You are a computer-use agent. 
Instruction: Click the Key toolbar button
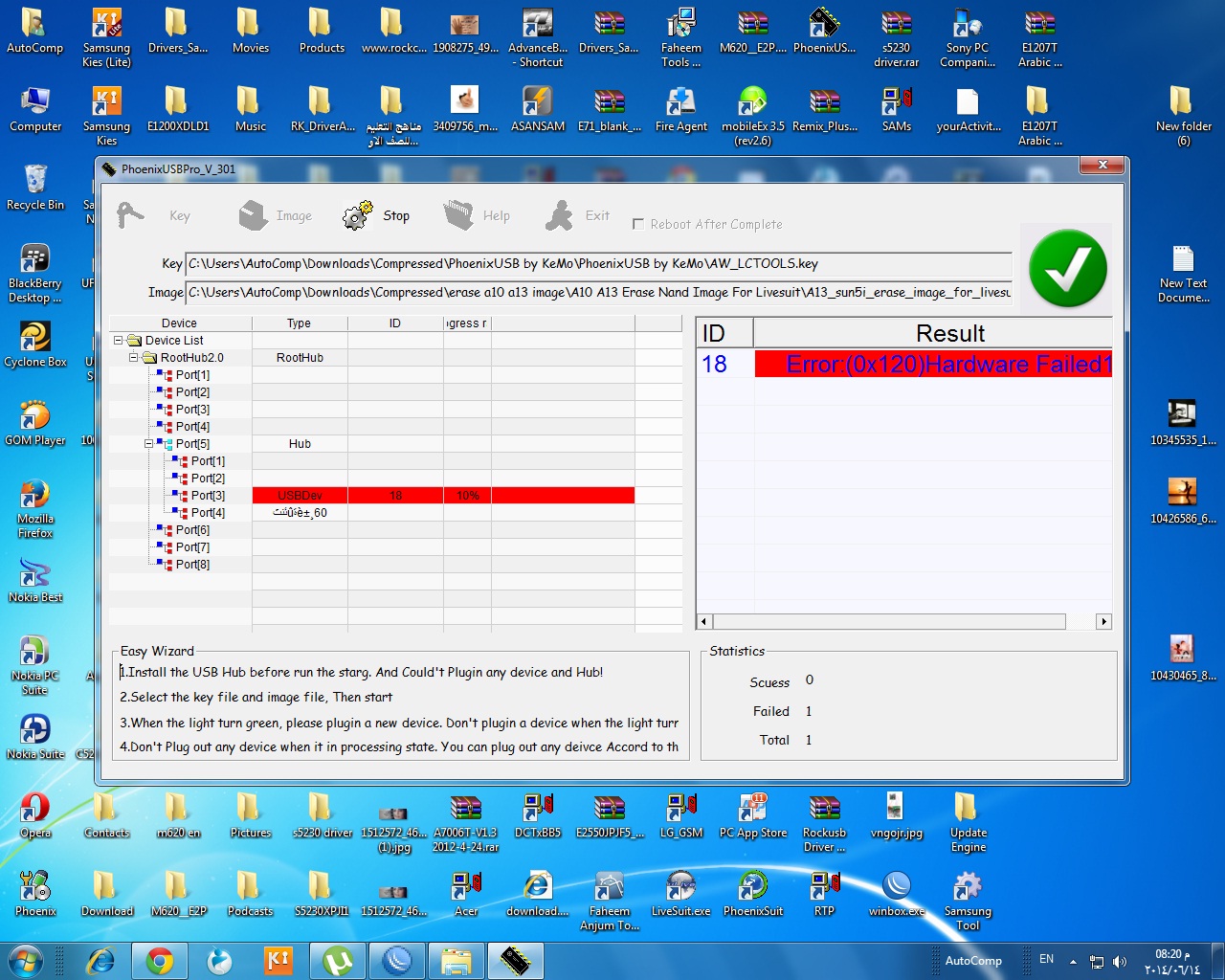(154, 215)
